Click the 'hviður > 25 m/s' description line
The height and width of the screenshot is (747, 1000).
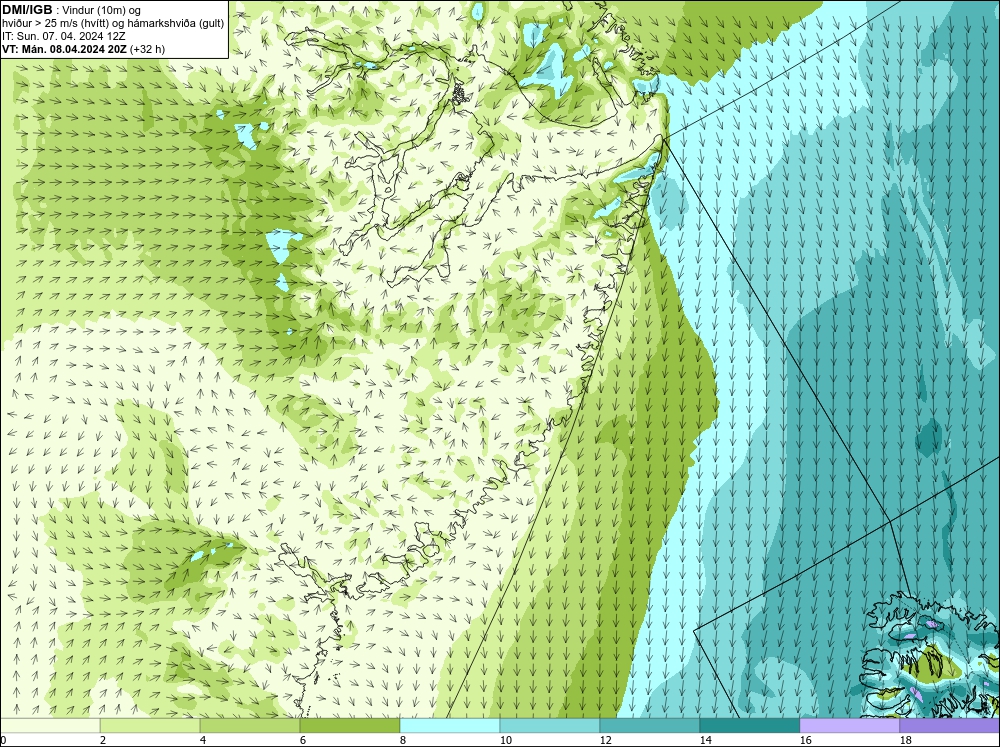tap(113, 23)
